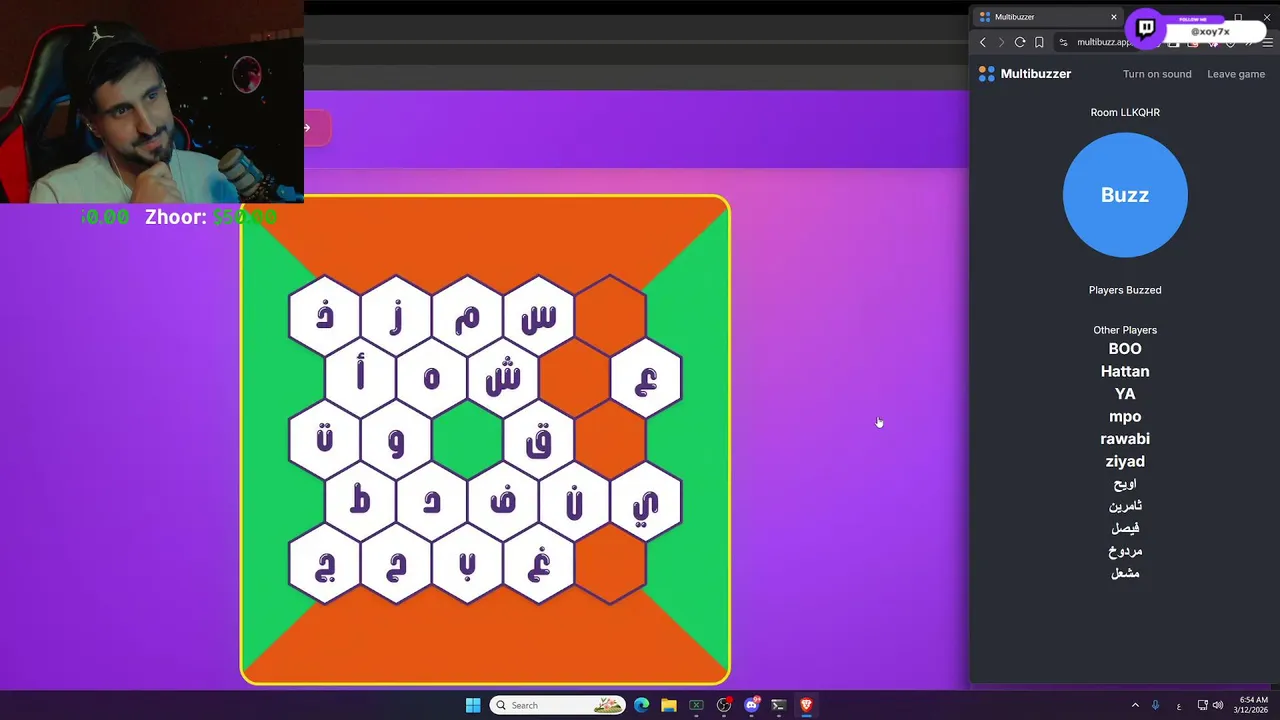Click the Brave browser taskbar icon

(805, 705)
